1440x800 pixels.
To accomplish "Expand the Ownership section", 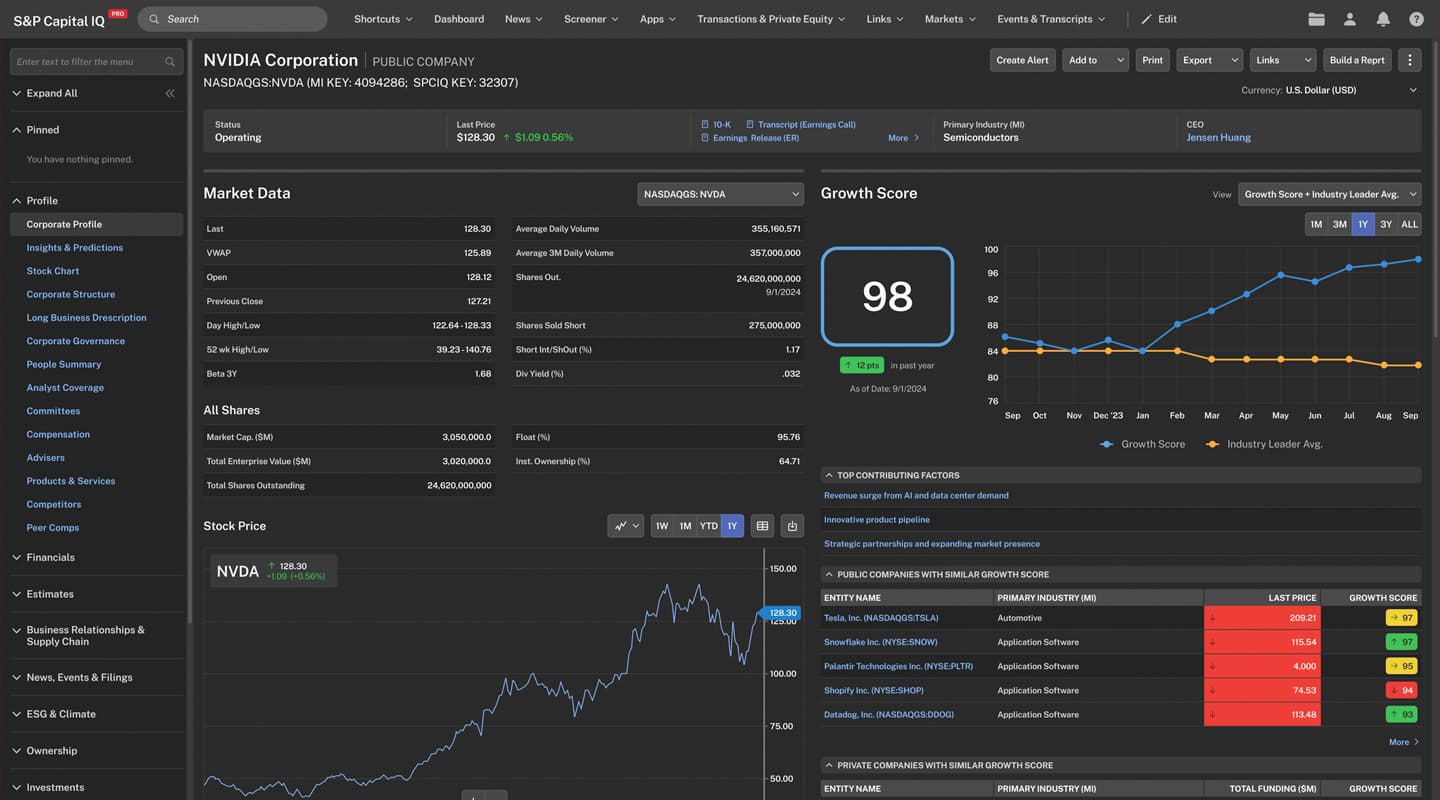I will tap(51, 751).
